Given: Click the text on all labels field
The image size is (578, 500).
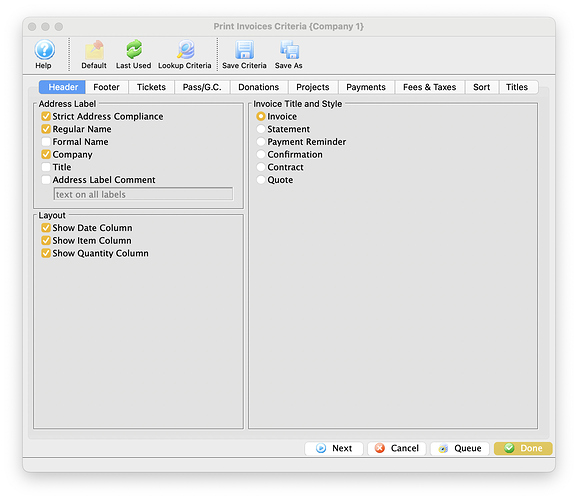Looking at the screenshot, I should (143, 194).
